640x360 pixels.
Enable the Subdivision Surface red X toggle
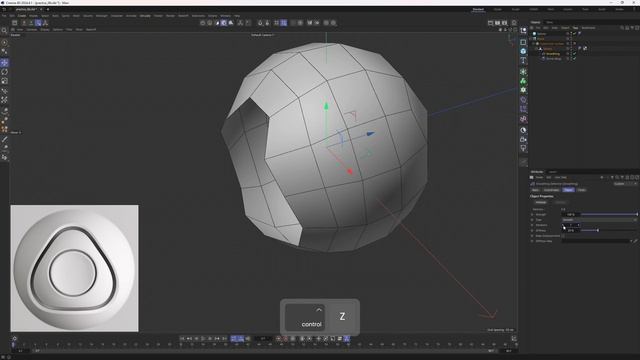(x=574, y=43)
